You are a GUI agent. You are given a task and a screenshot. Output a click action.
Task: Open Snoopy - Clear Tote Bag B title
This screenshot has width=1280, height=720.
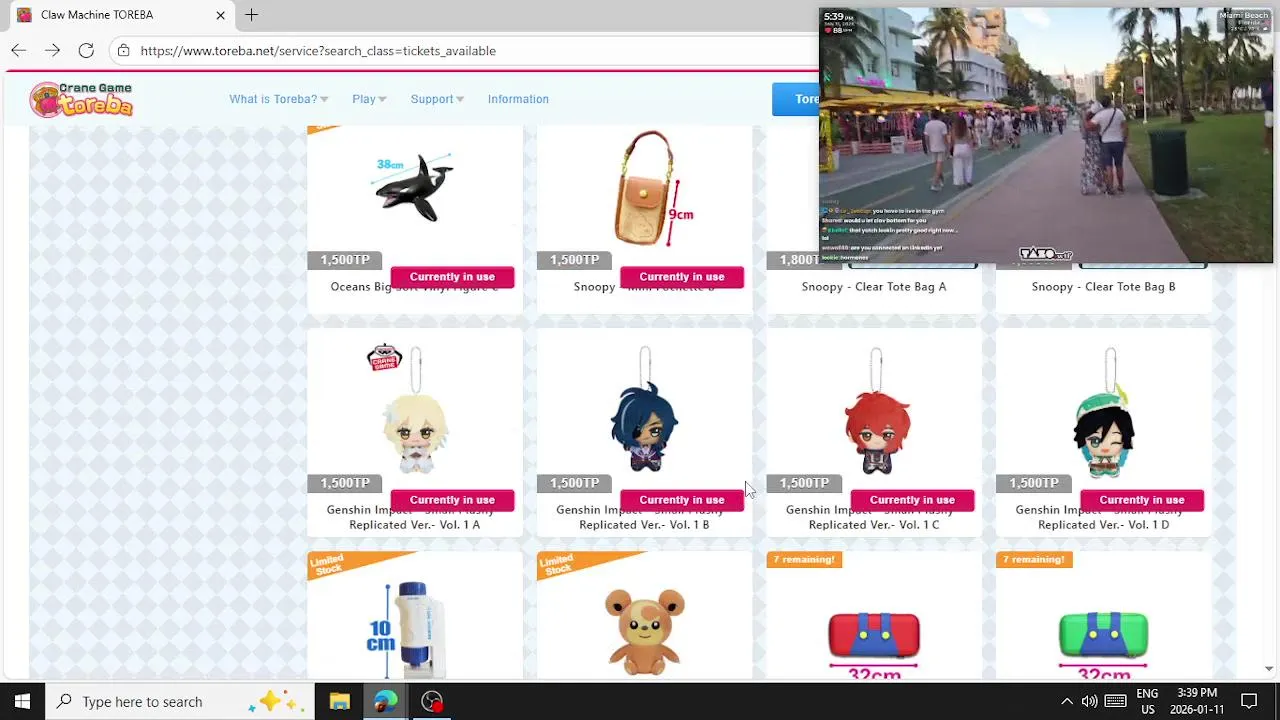[x=1103, y=287]
